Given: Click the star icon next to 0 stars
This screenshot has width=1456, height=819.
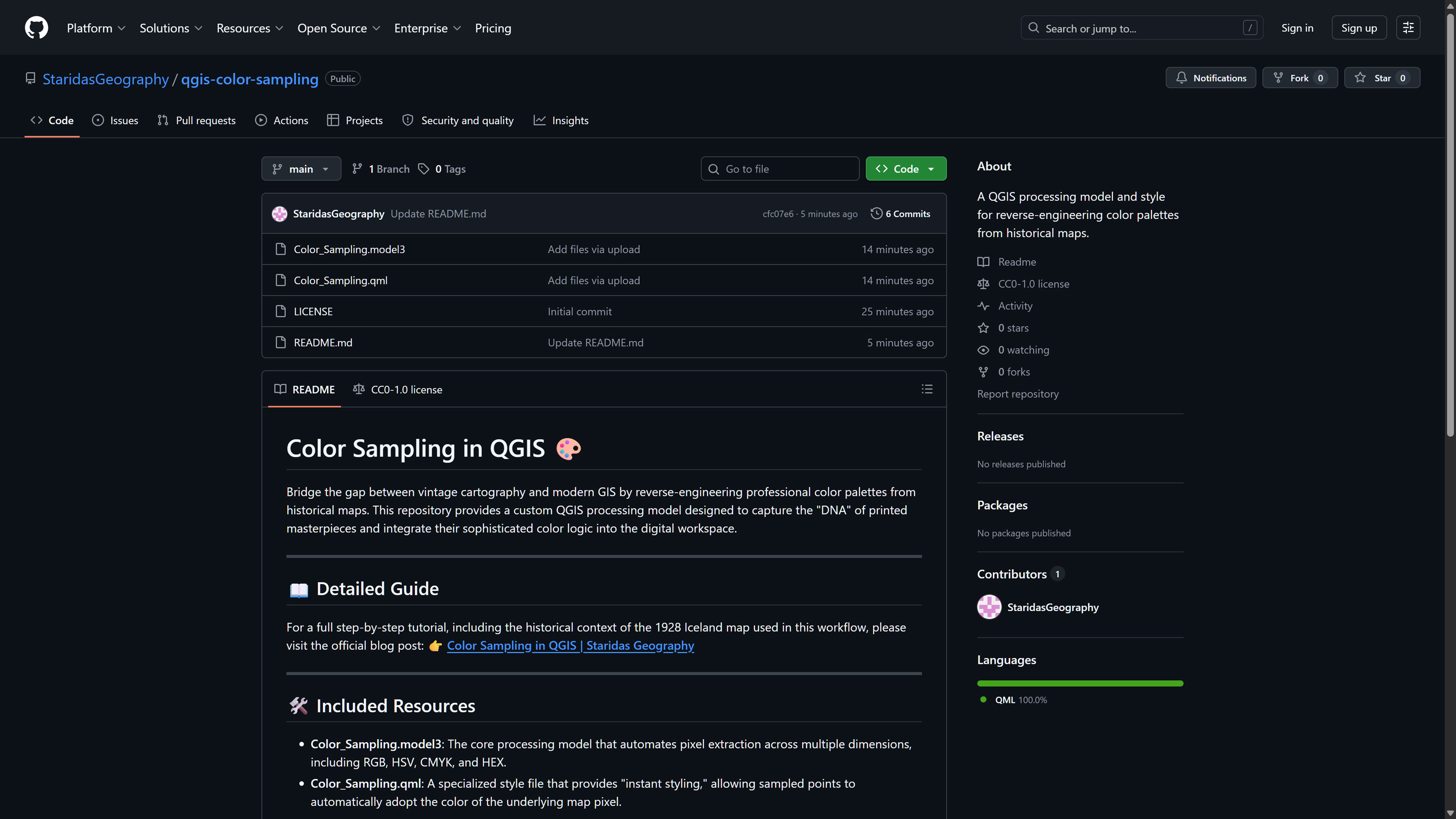Looking at the screenshot, I should [983, 328].
